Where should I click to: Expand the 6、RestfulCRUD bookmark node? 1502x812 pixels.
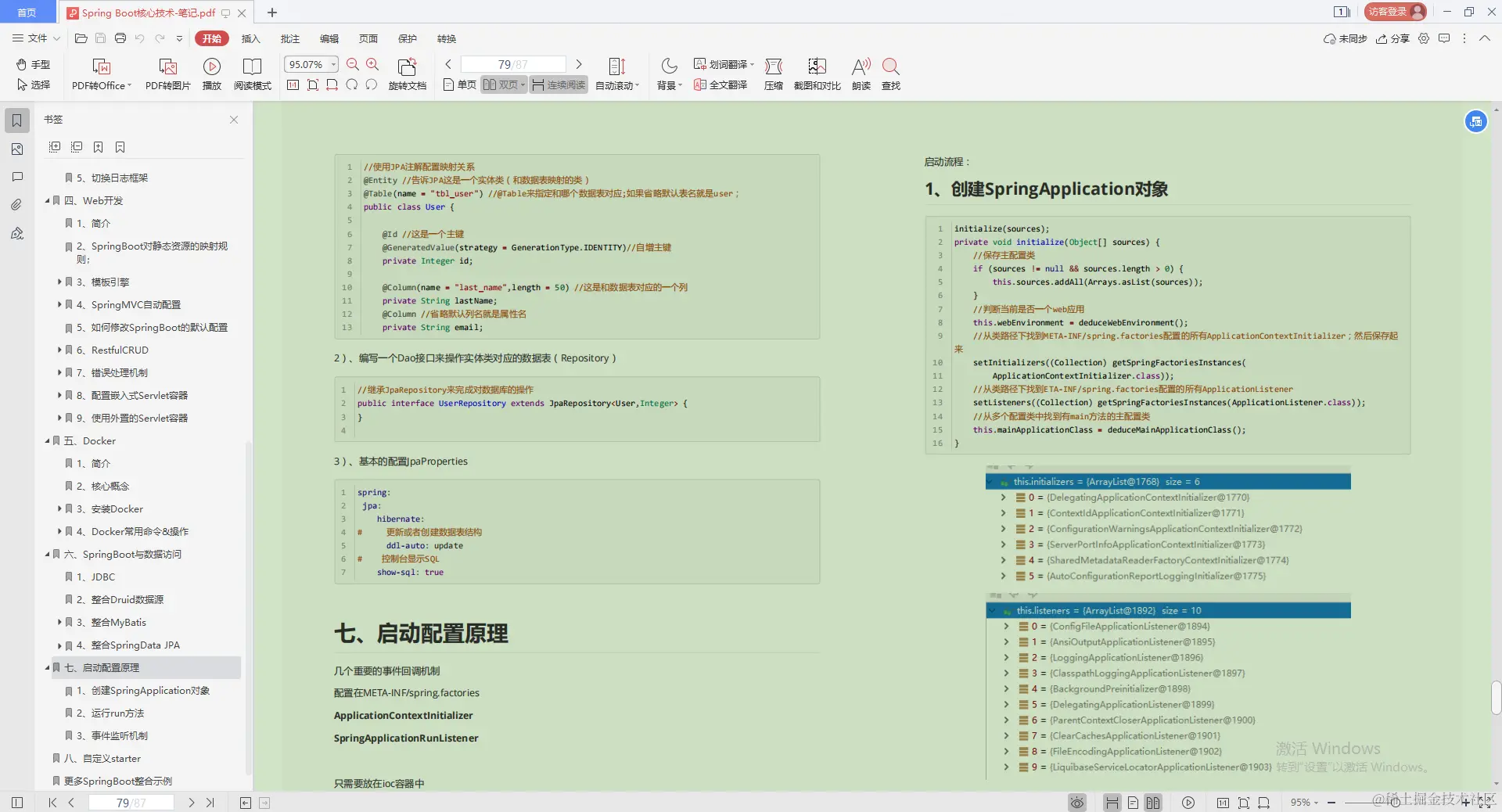coord(59,350)
